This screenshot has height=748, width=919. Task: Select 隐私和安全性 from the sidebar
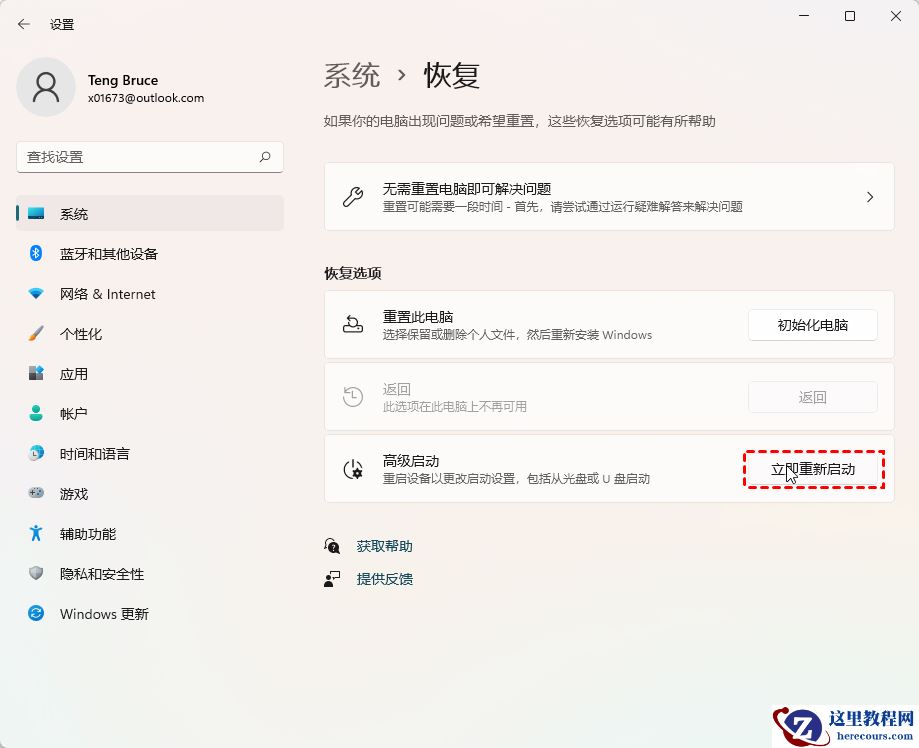pyautogui.click(x=100, y=573)
